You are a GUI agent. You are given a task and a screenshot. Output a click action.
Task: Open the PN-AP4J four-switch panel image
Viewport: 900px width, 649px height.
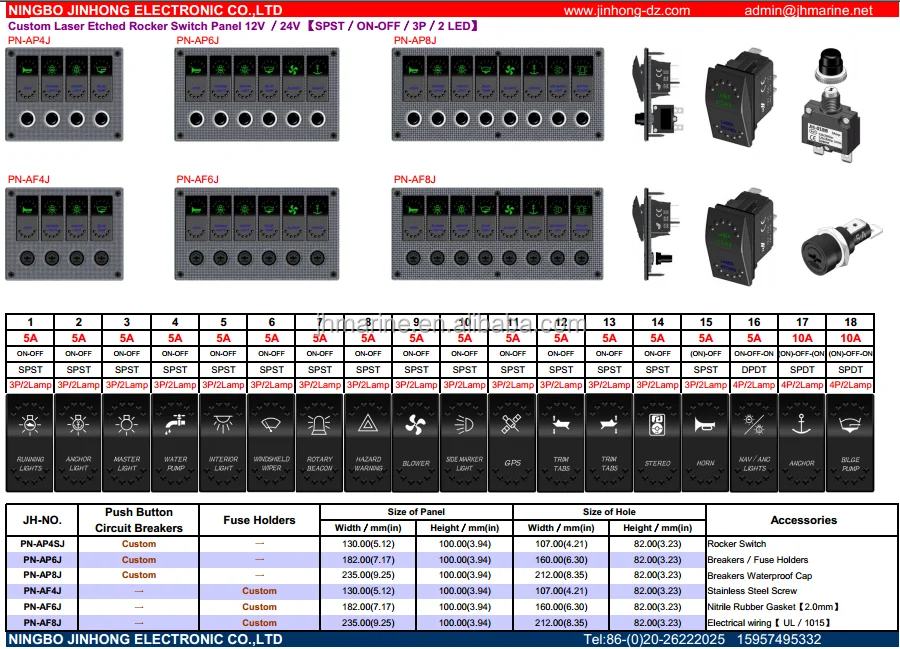point(64,94)
